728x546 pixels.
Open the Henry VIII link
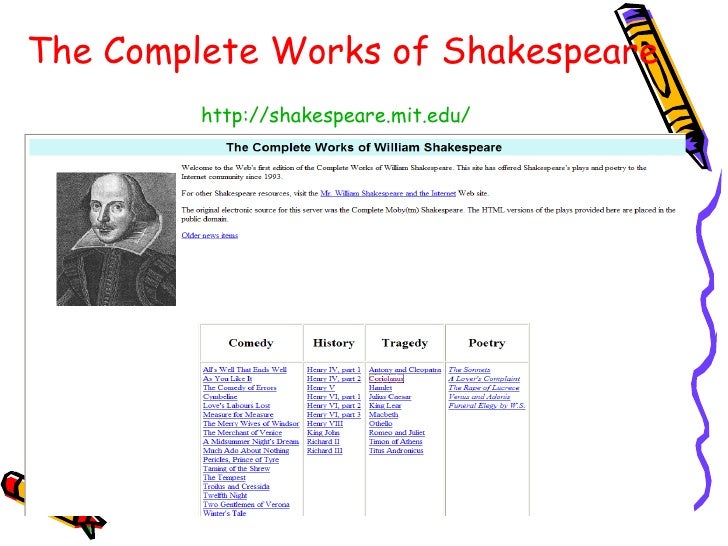click(325, 423)
